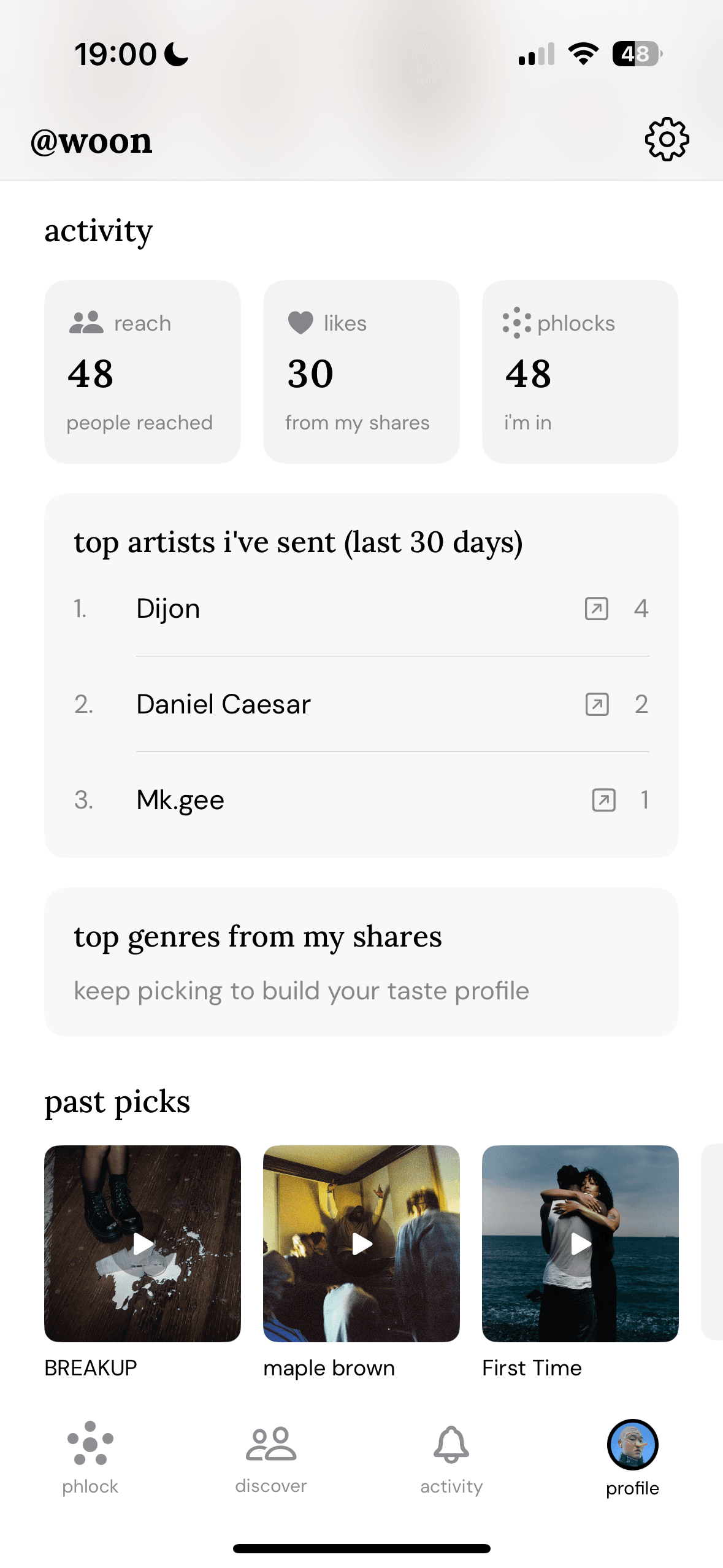Open settings via the gear icon

point(667,140)
